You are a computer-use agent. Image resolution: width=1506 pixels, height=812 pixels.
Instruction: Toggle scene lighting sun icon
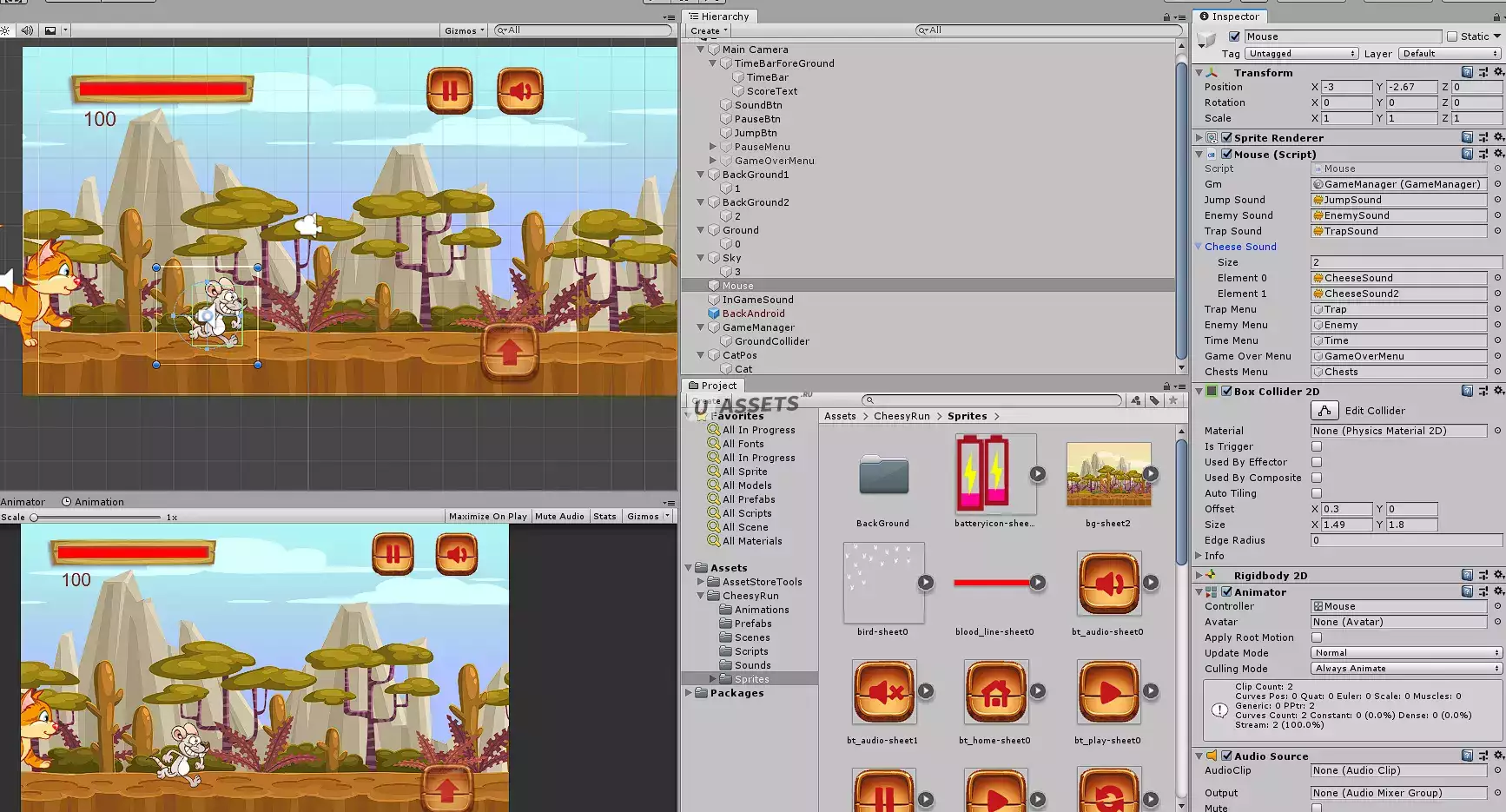[5, 30]
